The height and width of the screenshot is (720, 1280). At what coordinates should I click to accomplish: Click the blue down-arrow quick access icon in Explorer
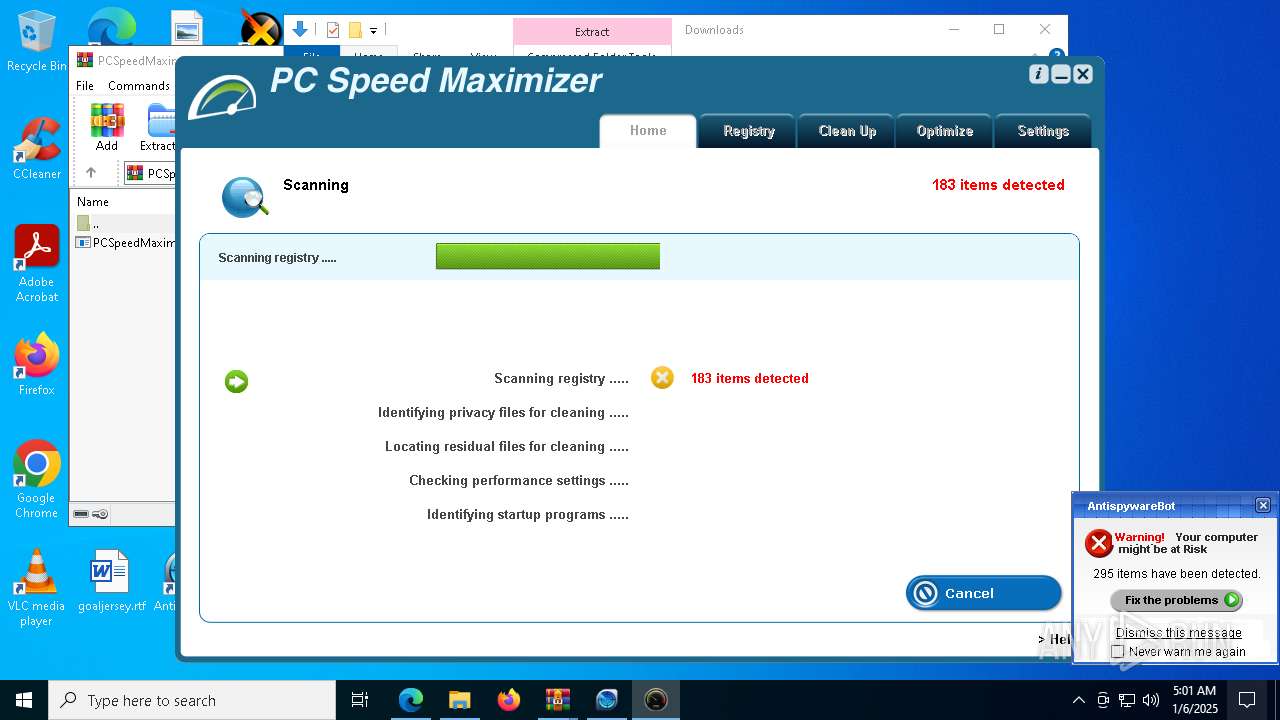299,30
